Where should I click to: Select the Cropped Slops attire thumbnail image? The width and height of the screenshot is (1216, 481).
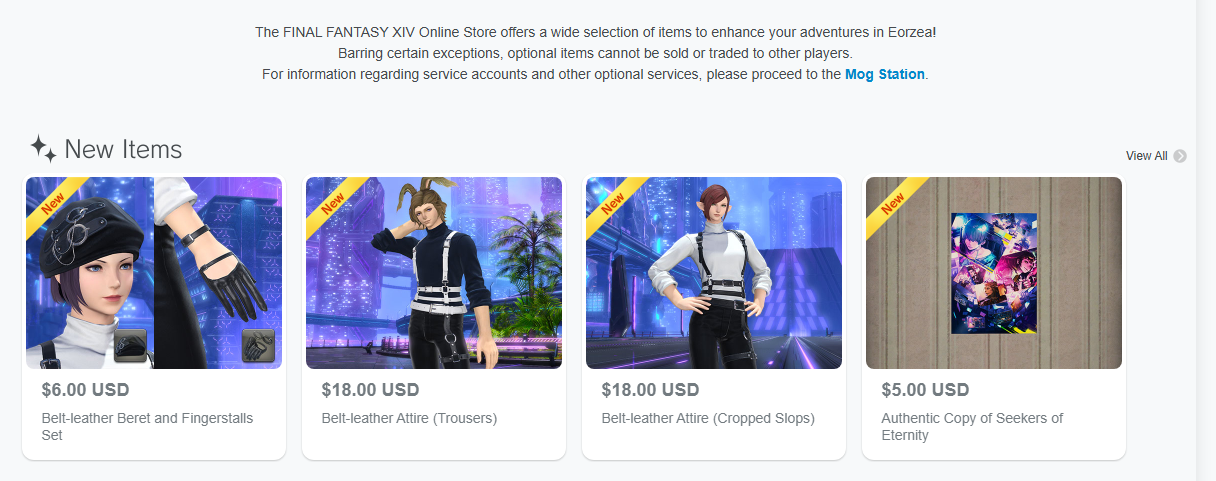pos(714,273)
